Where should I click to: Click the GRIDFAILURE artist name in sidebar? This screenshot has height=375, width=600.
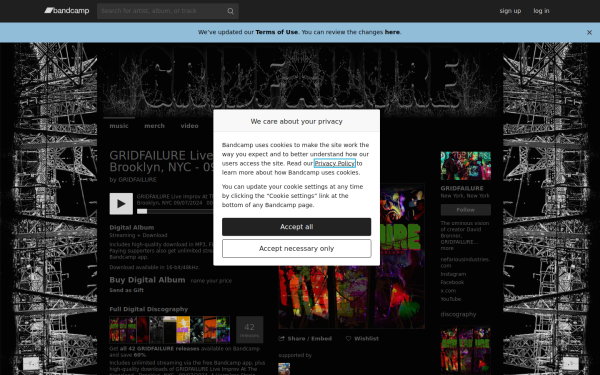462,188
